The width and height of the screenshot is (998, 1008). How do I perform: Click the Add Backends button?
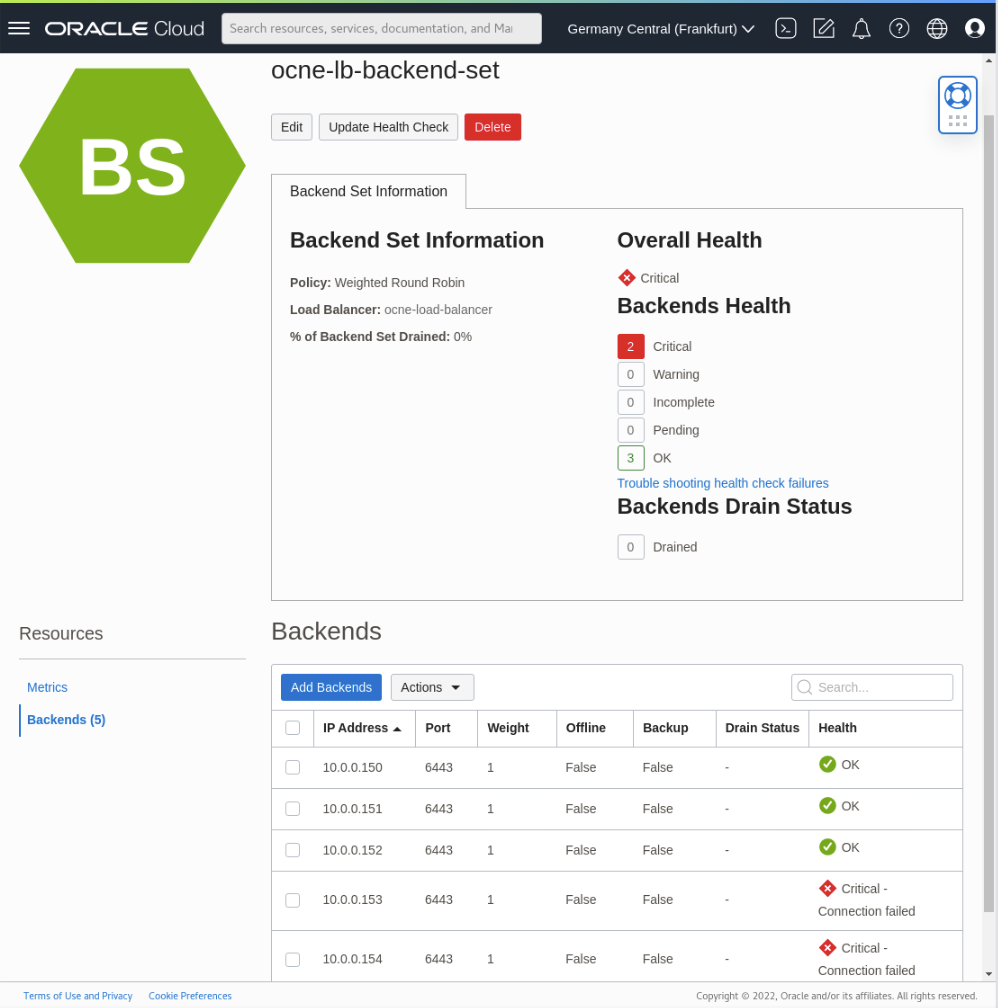[331, 687]
